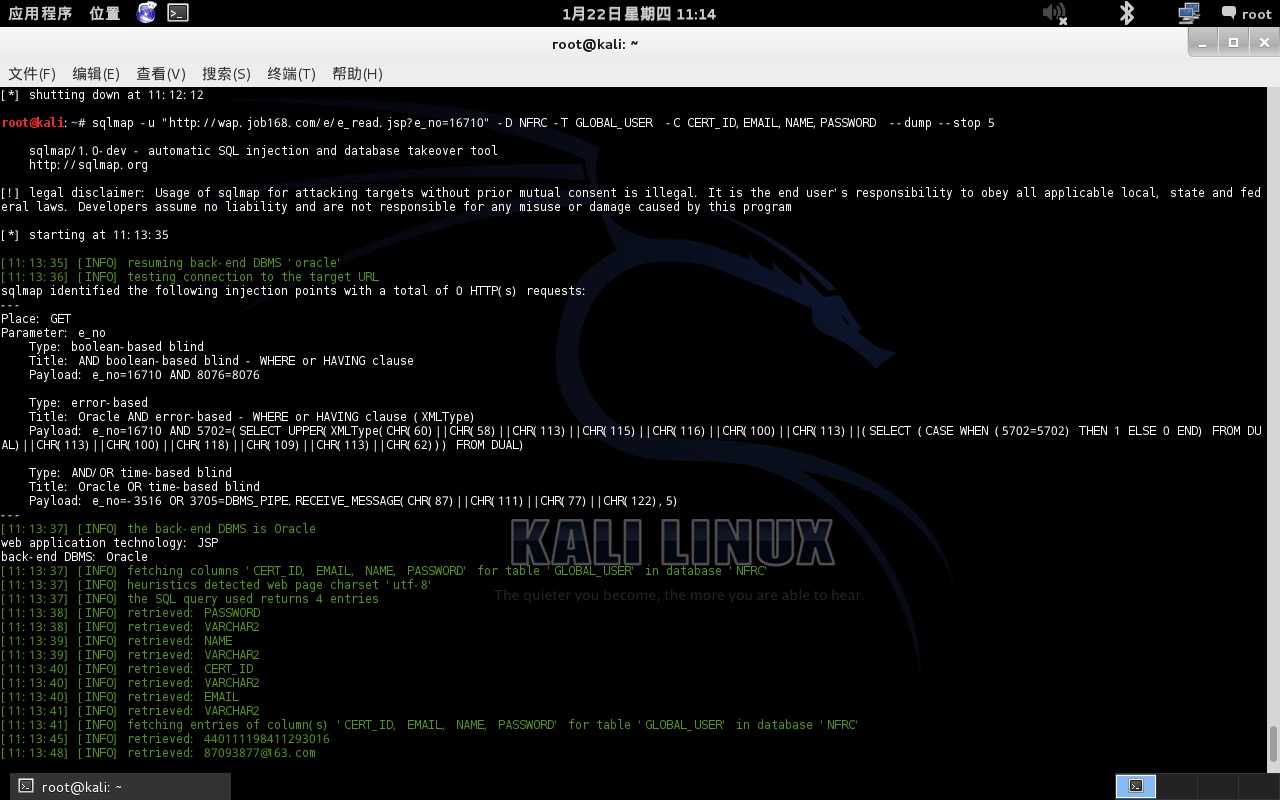This screenshot has height=800, width=1280.
Task: Open the 位置 (Places) menu
Action: [104, 14]
